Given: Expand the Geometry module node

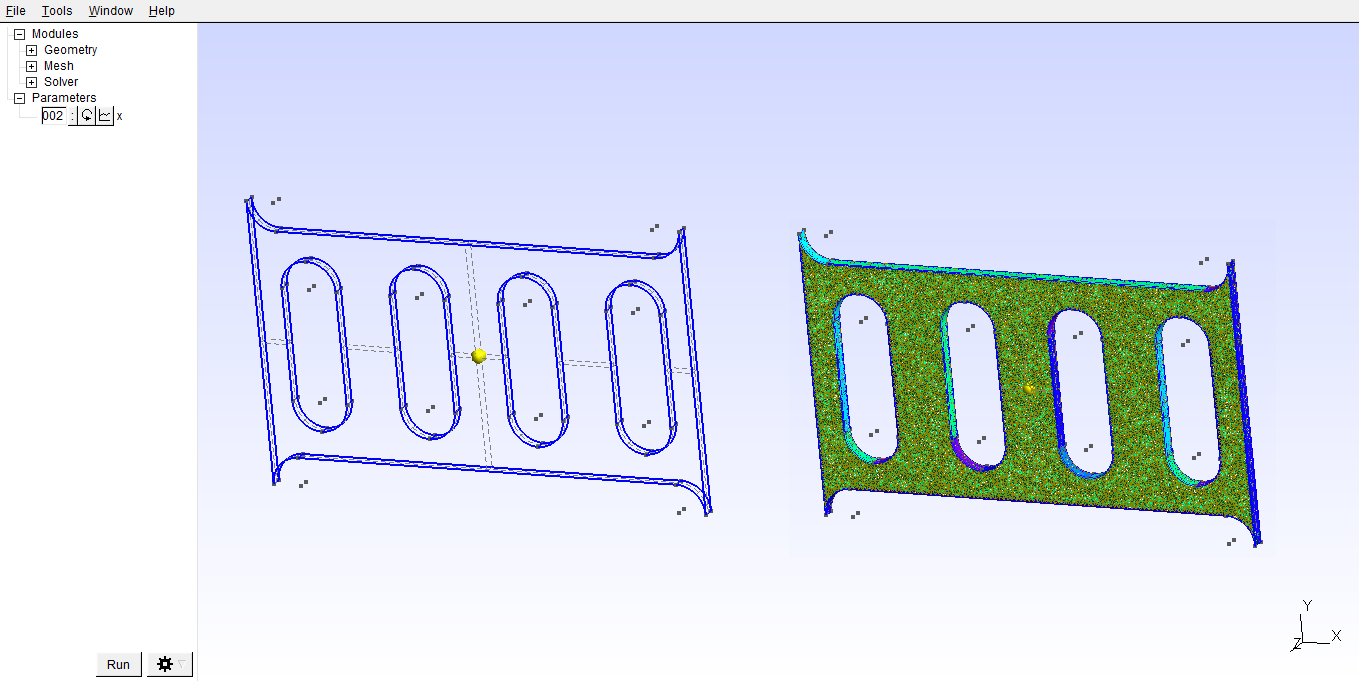Looking at the screenshot, I should (x=32, y=50).
